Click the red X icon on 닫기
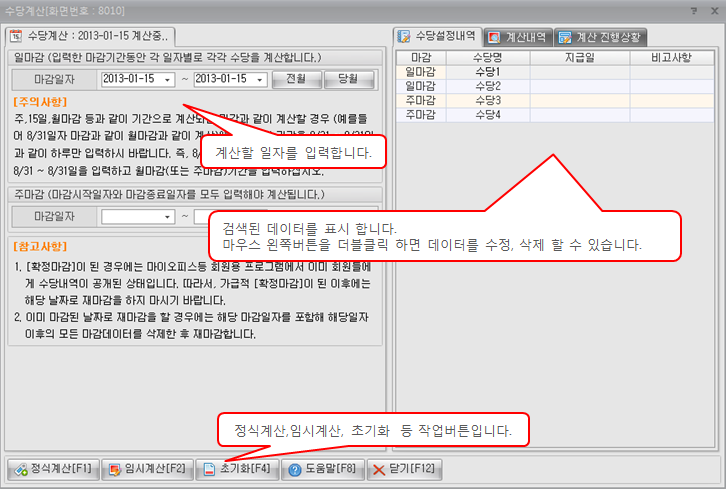The width and height of the screenshot is (726, 489). 379,470
